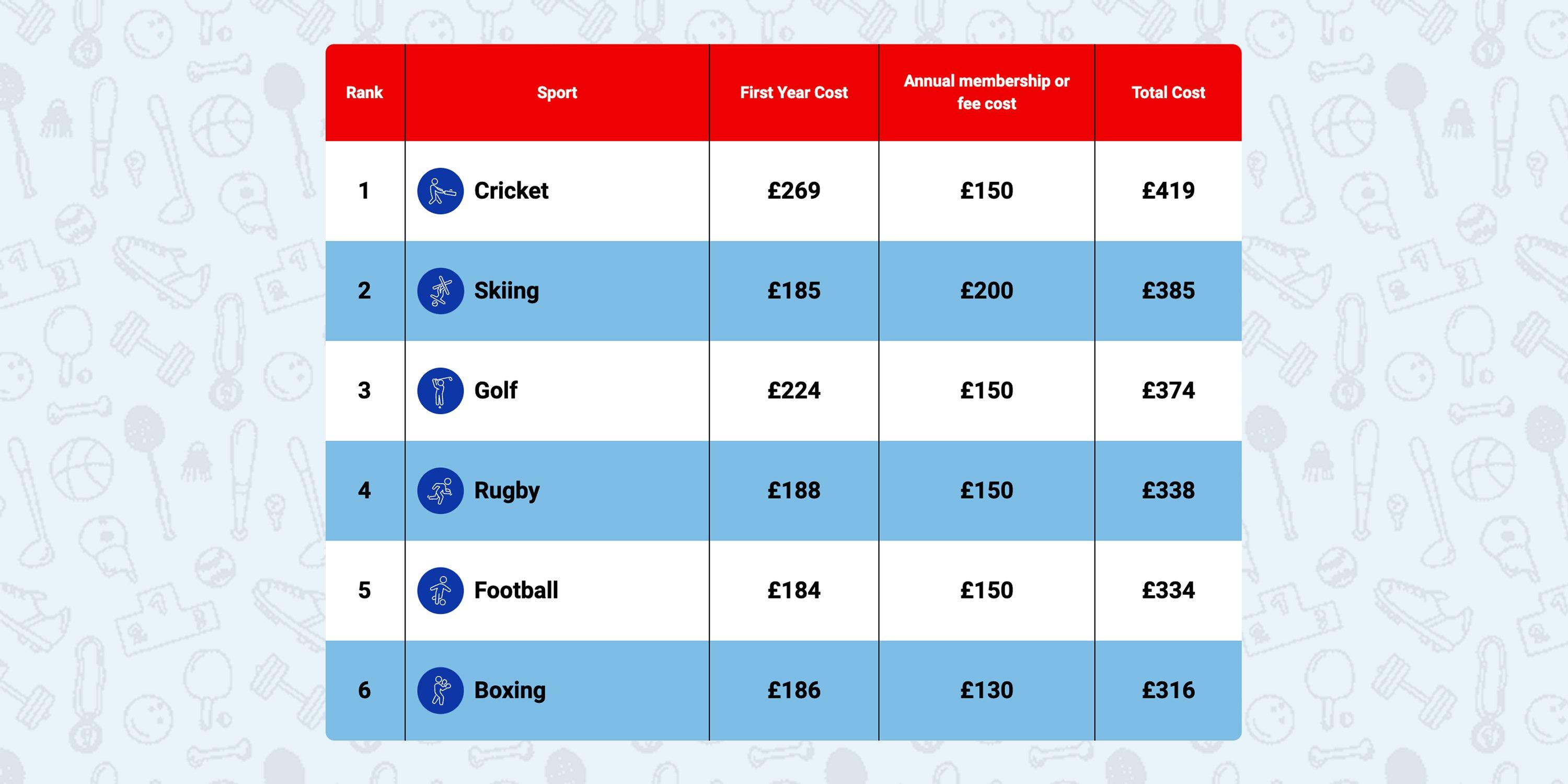Screen dimensions: 1568x784
Task: Click Cricket's £419 total cost cell
Action: pos(1168,191)
